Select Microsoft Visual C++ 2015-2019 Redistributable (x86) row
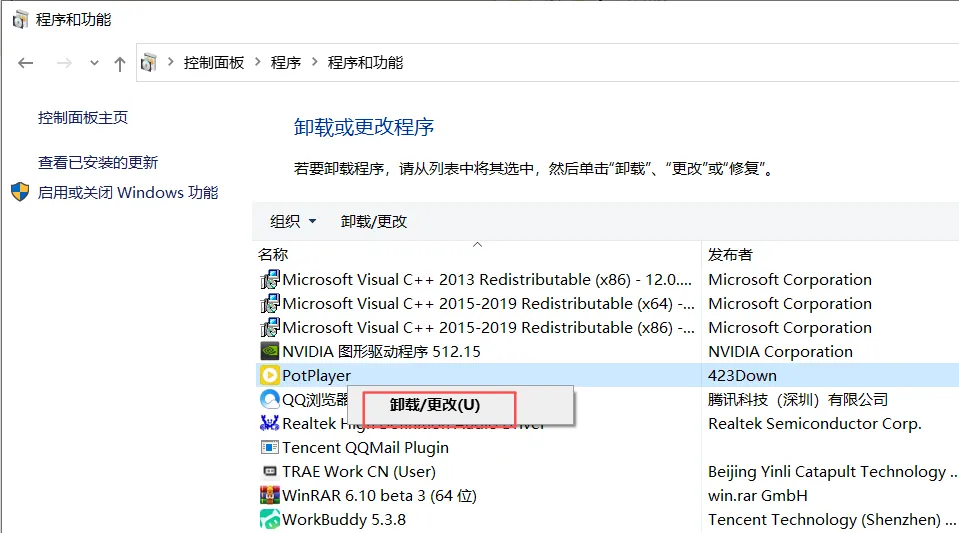Viewport: 959px width, 533px height. point(488,327)
